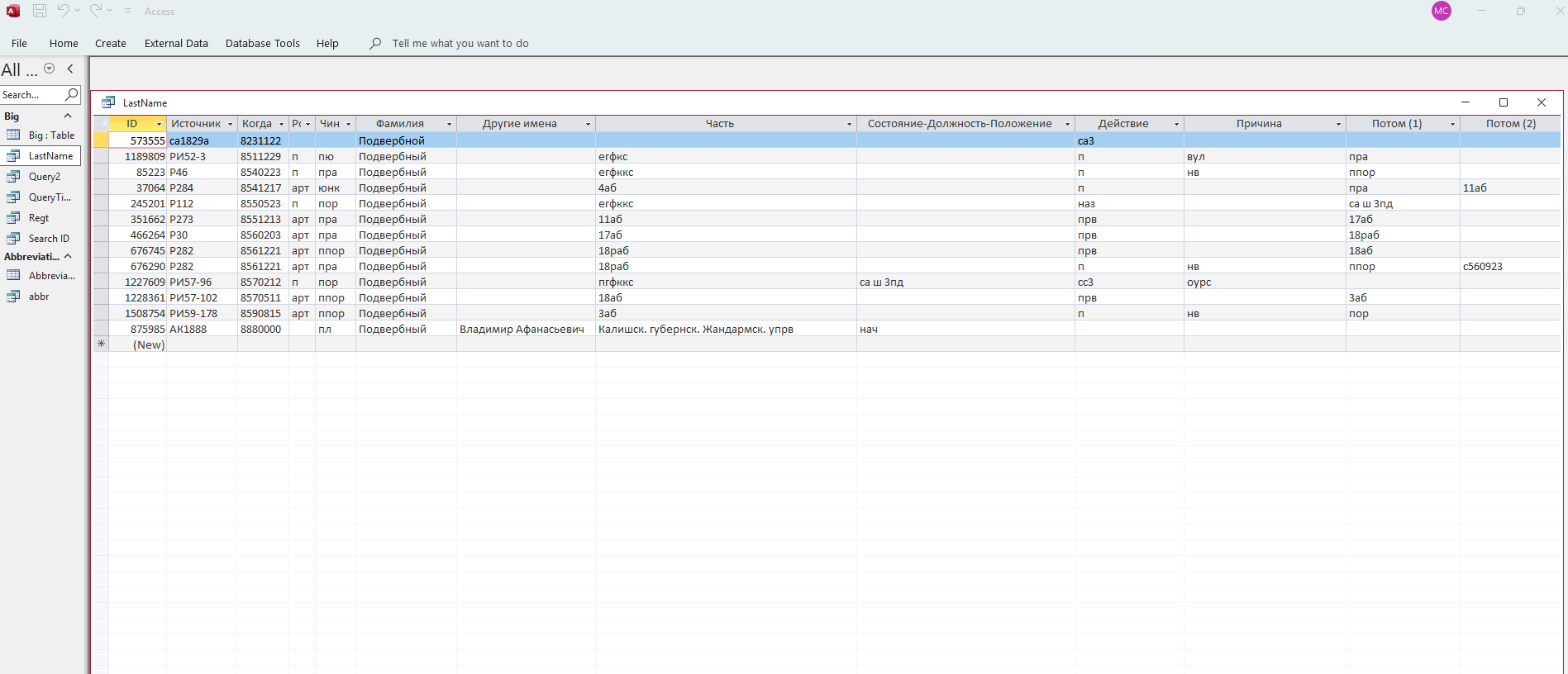Screen dimensions: 1568x674
Task: Click the Access application icon
Action: [x=13, y=11]
